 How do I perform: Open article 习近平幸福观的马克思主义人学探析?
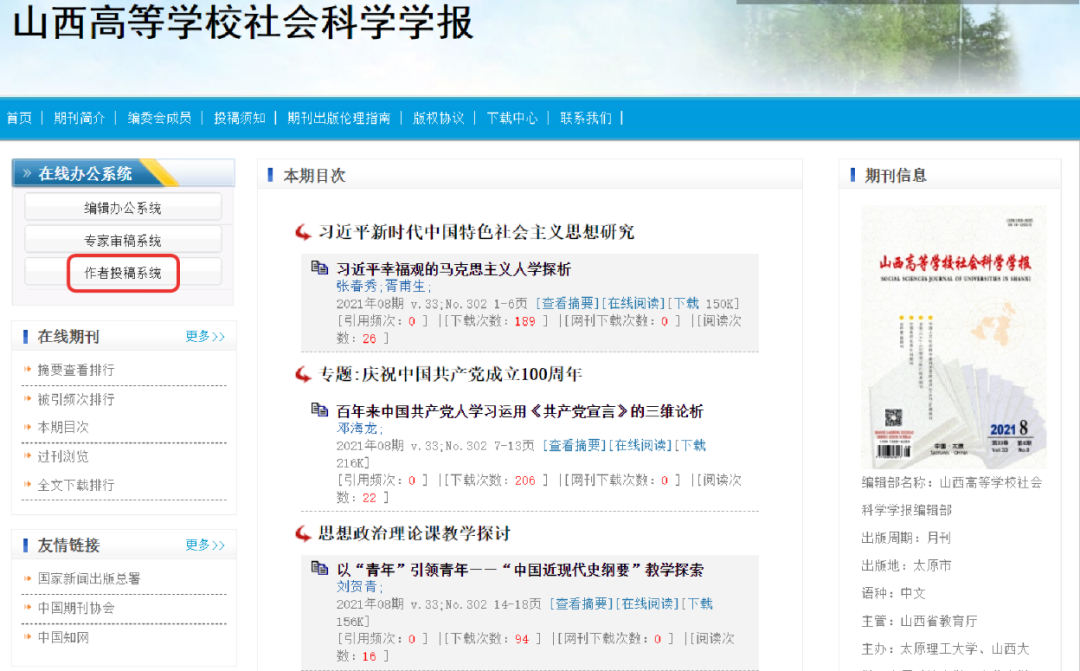[453, 269]
